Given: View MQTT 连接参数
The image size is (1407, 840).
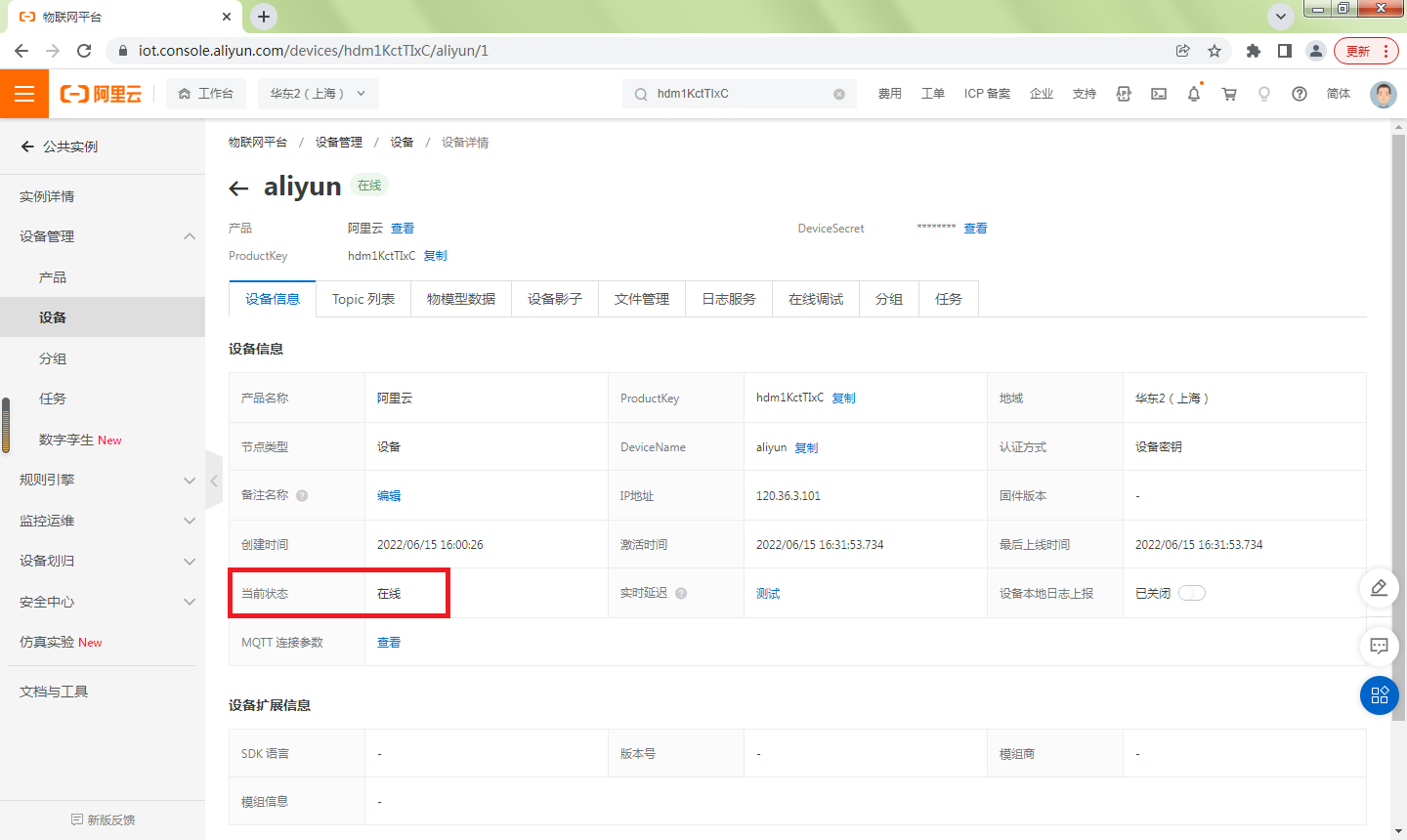Looking at the screenshot, I should point(389,643).
